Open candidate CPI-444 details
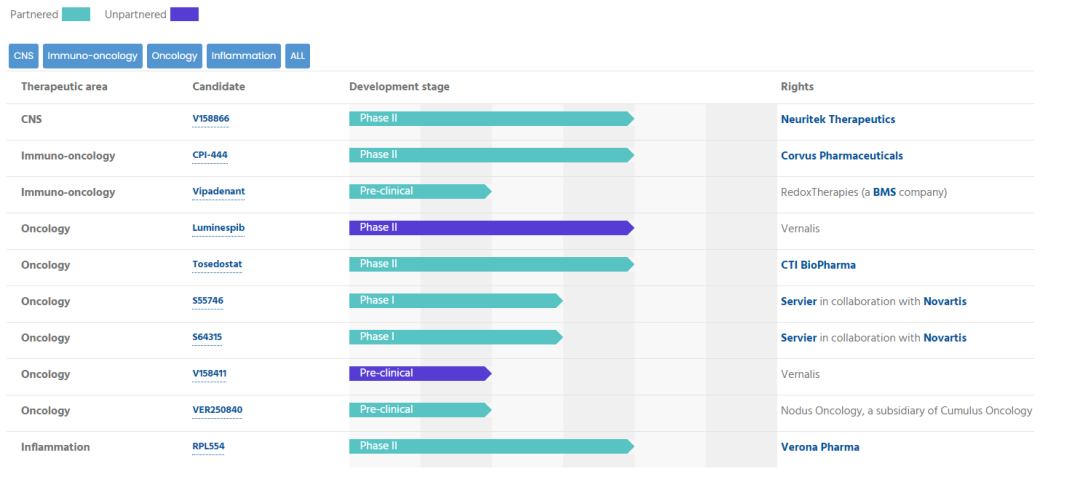The width and height of the screenshot is (1080, 485). point(210,156)
